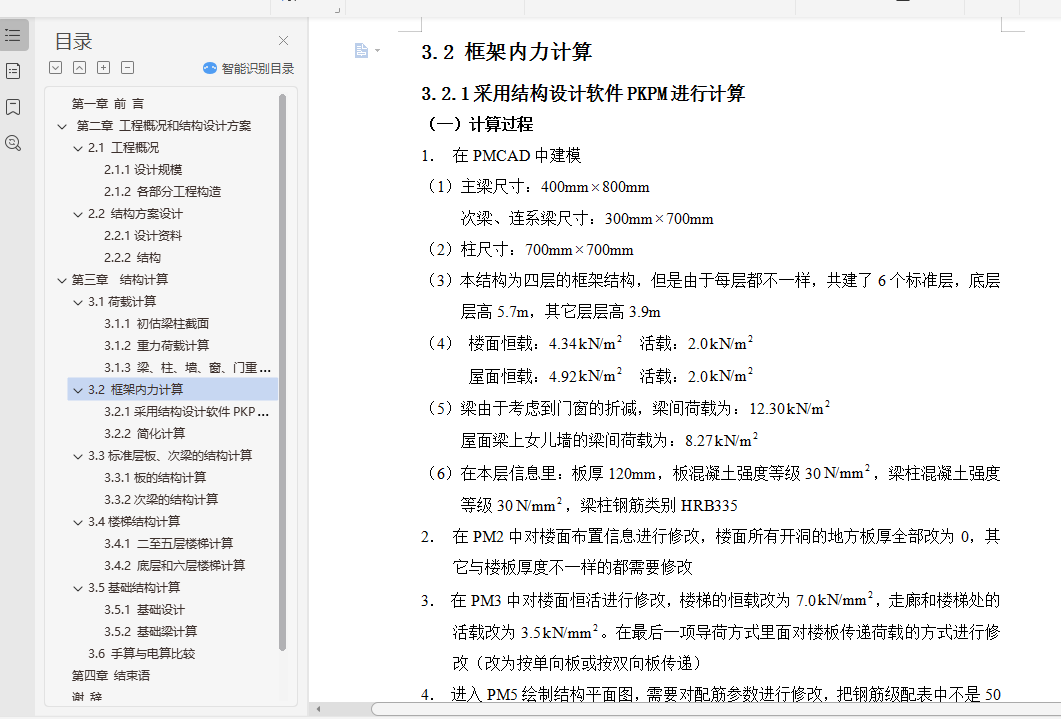Collapse the 3.1 荷载计算 node
This screenshot has width=1061, height=719.
pos(78,302)
